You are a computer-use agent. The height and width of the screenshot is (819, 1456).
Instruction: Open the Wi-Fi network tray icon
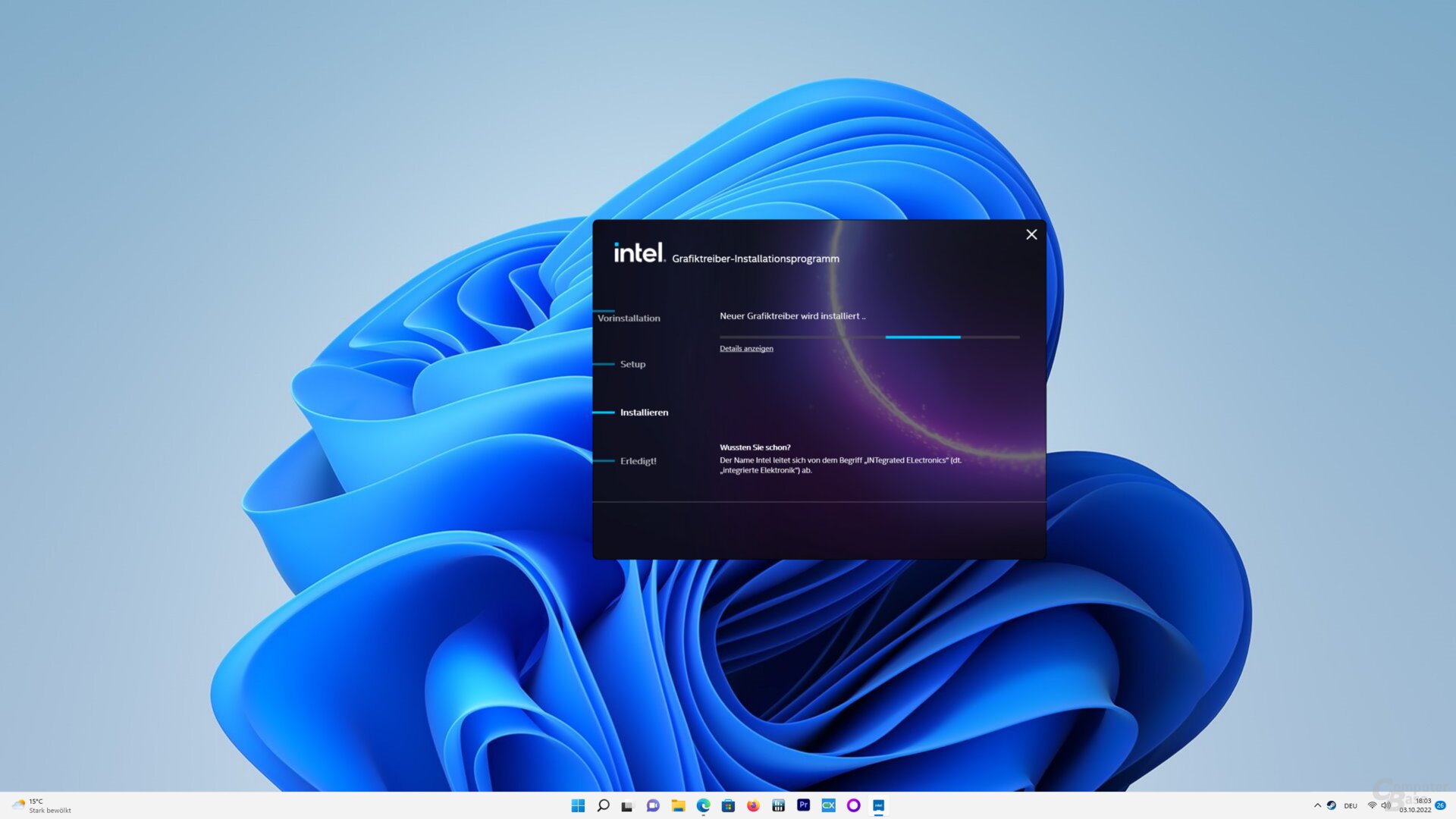[1372, 805]
